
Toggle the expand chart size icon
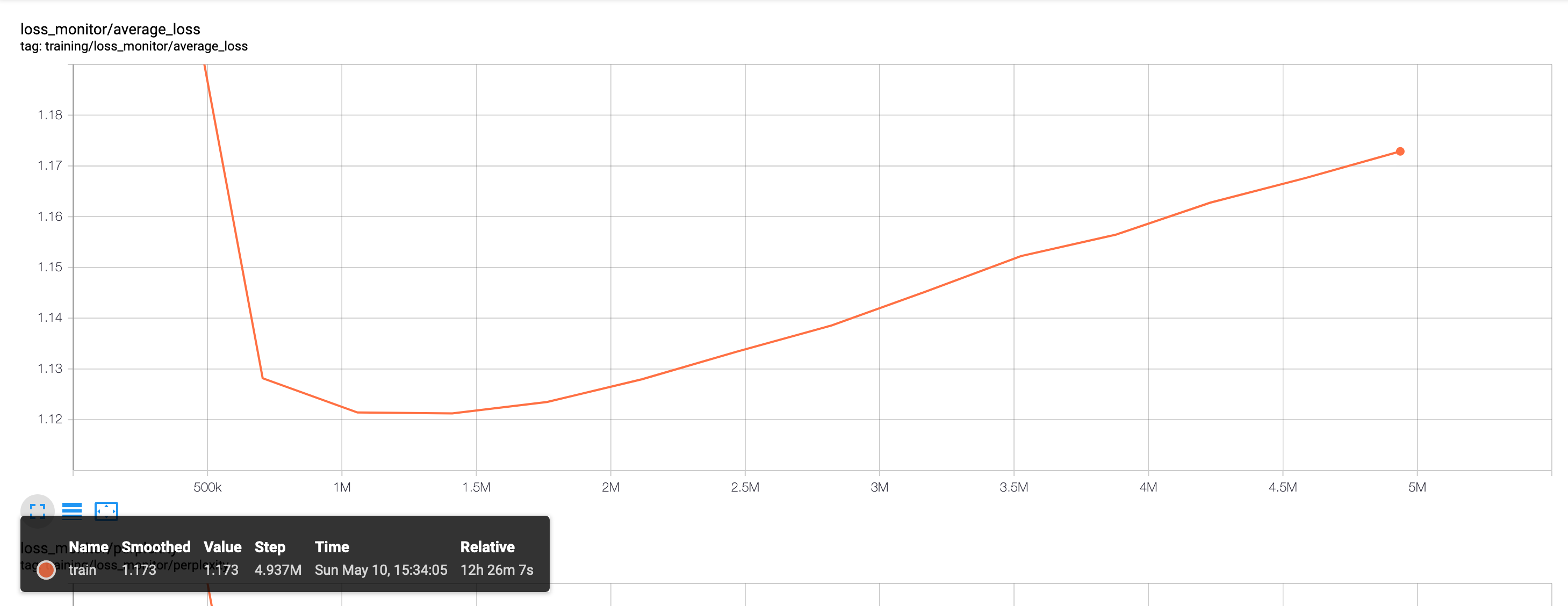(x=37, y=510)
